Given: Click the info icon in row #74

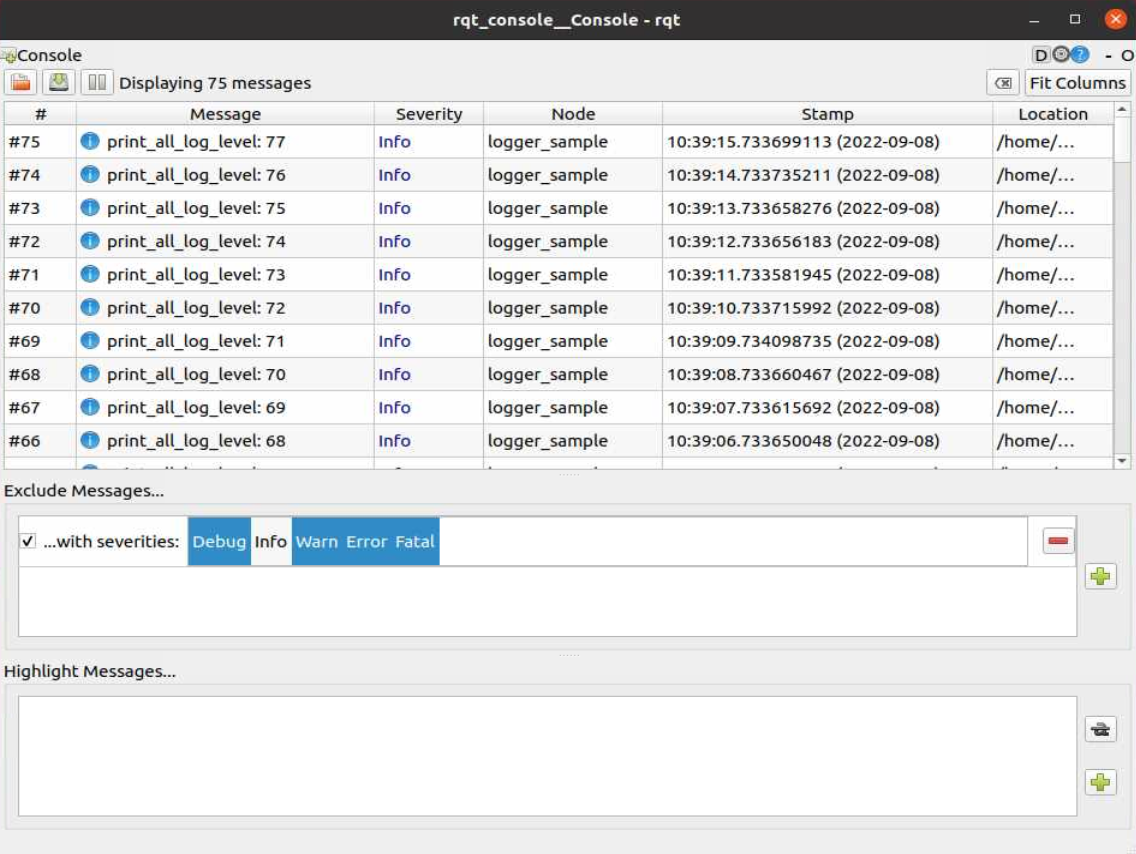Looking at the screenshot, I should pos(90,175).
